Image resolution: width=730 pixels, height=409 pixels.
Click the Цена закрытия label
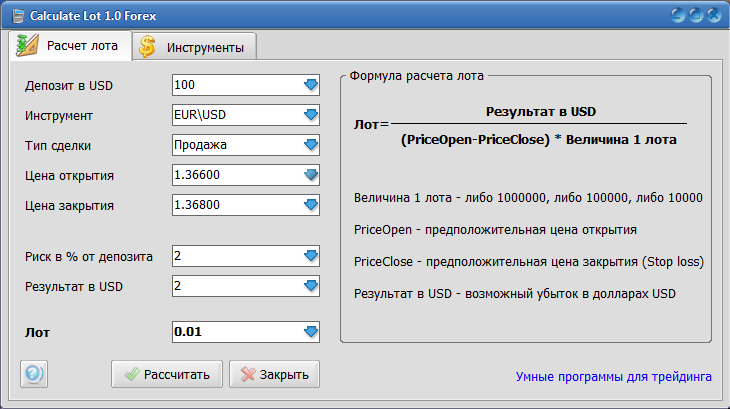pyautogui.click(x=69, y=206)
